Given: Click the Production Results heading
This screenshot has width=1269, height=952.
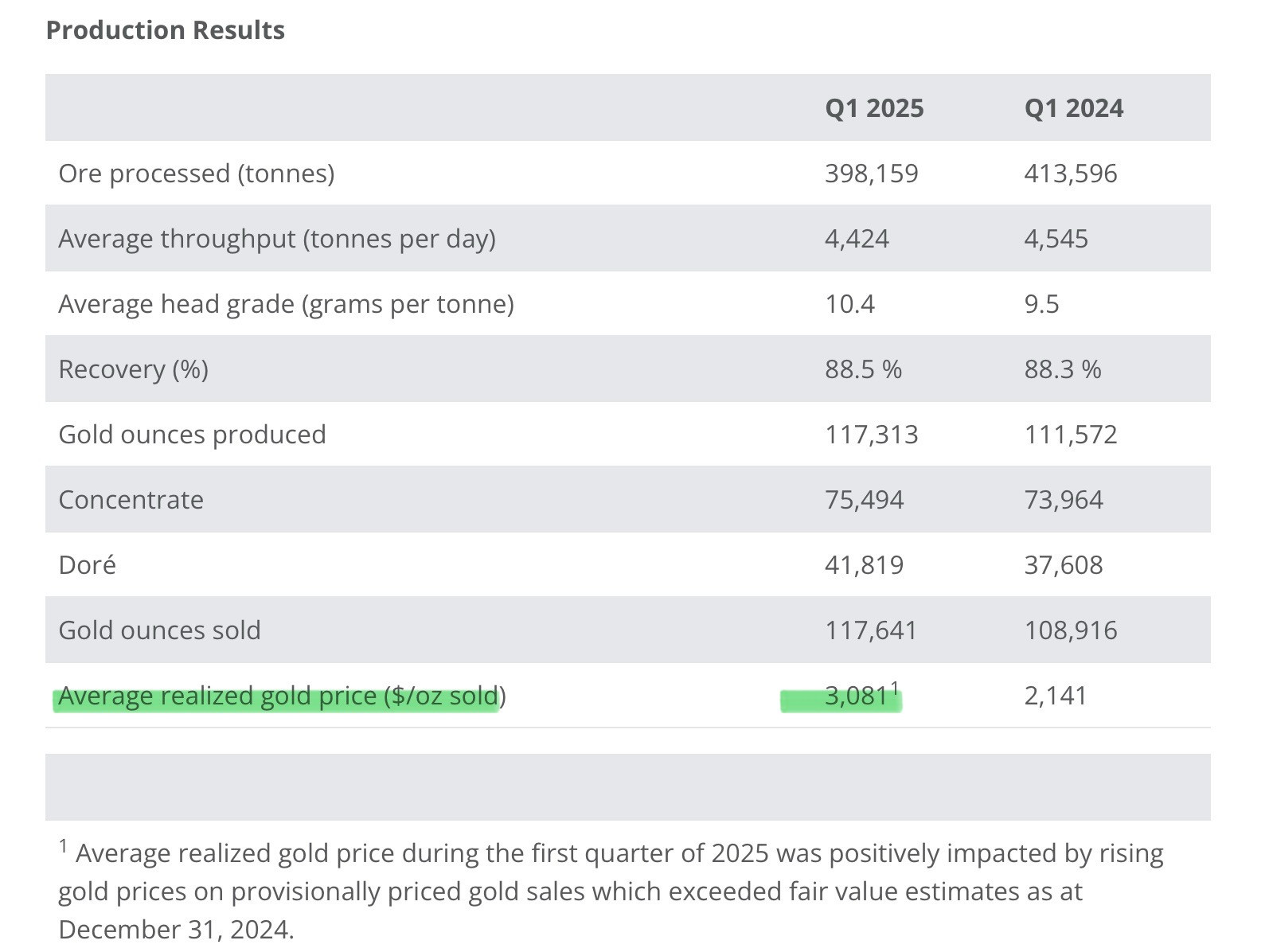Looking at the screenshot, I should pos(166,30).
